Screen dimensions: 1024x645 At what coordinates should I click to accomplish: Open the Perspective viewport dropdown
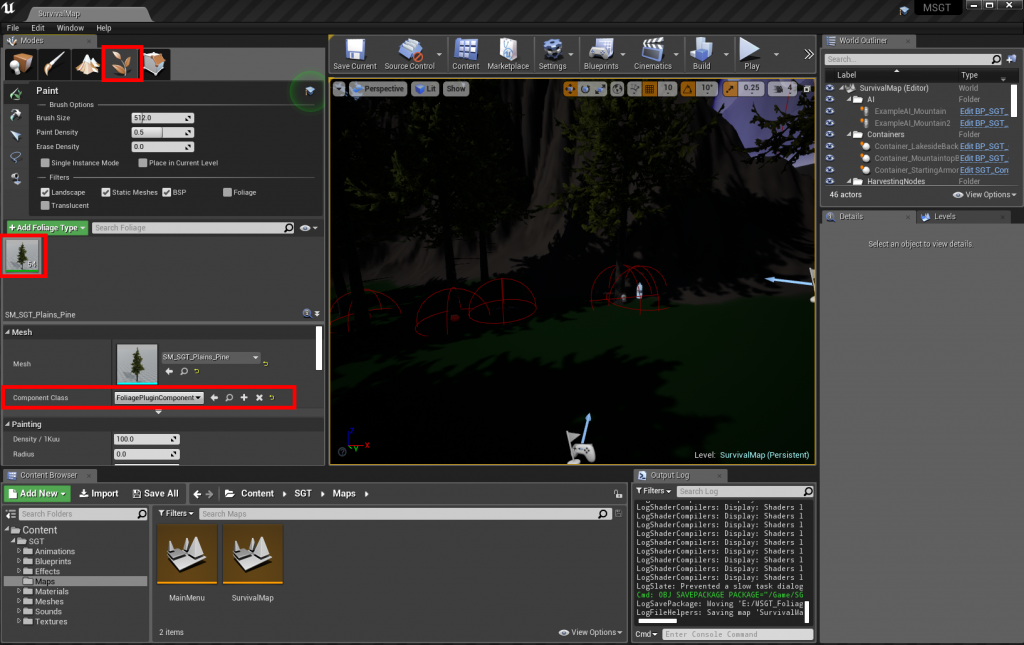(377, 89)
